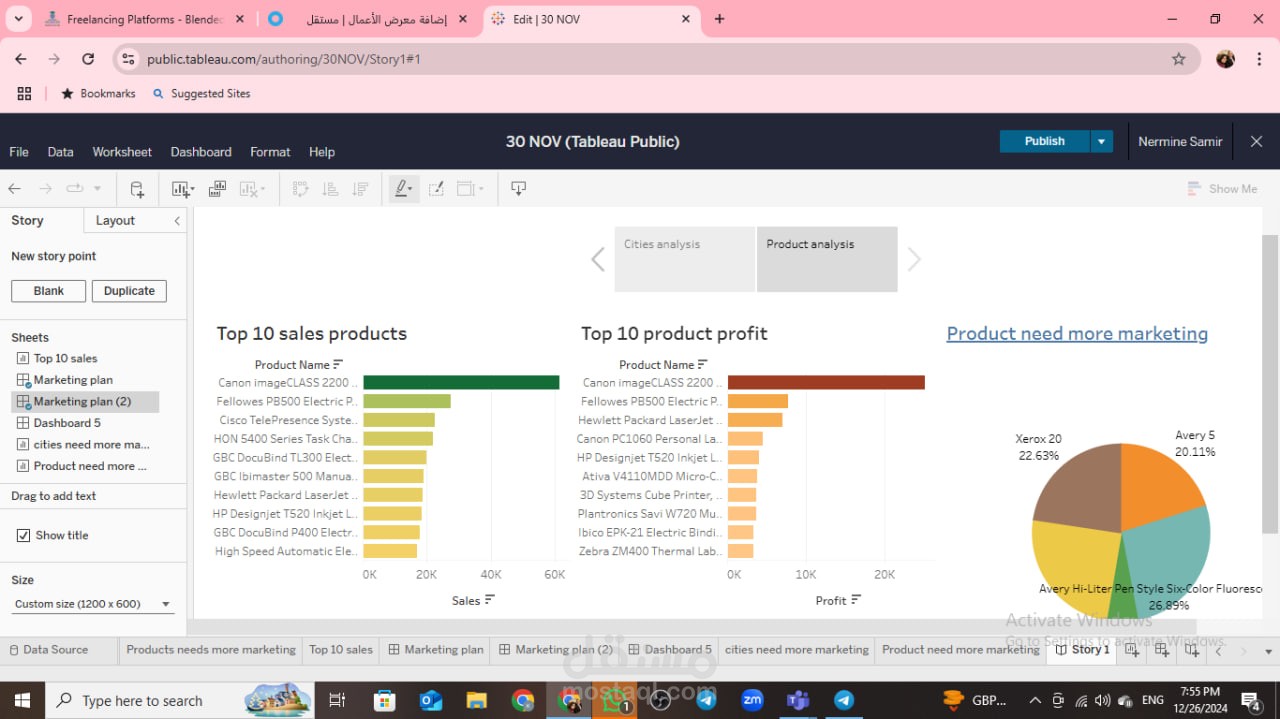
Task: Toggle the Show title checkbox
Action: tap(23, 536)
